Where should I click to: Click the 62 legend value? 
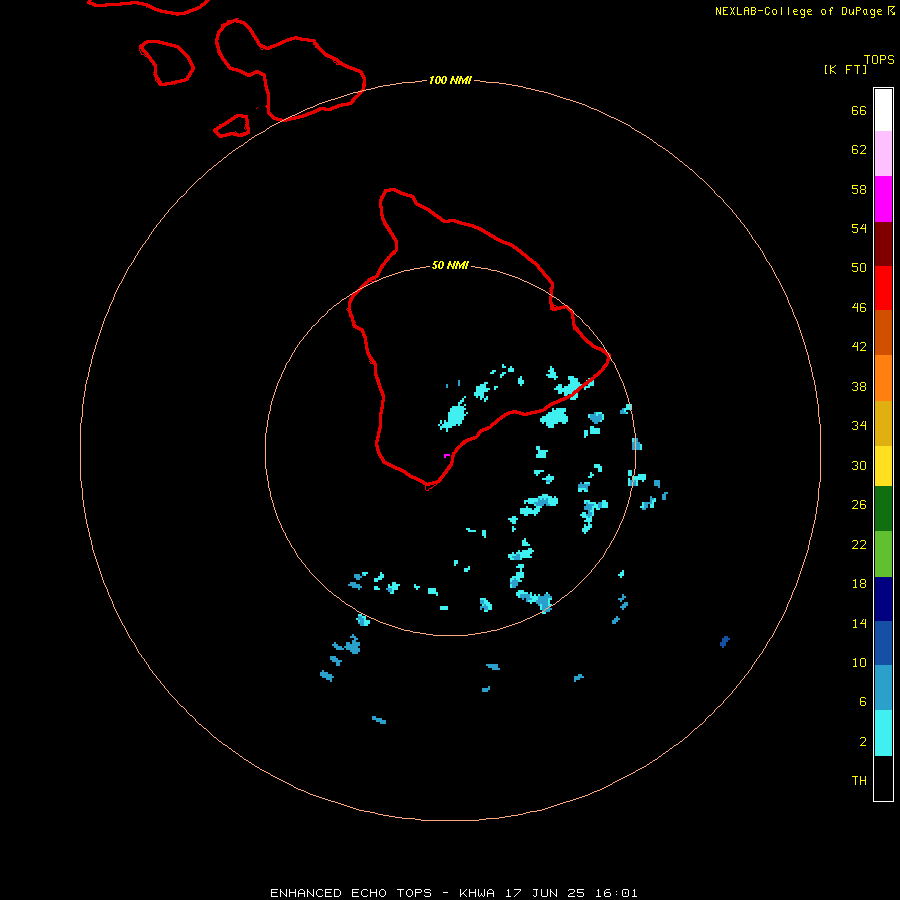pyautogui.click(x=859, y=149)
